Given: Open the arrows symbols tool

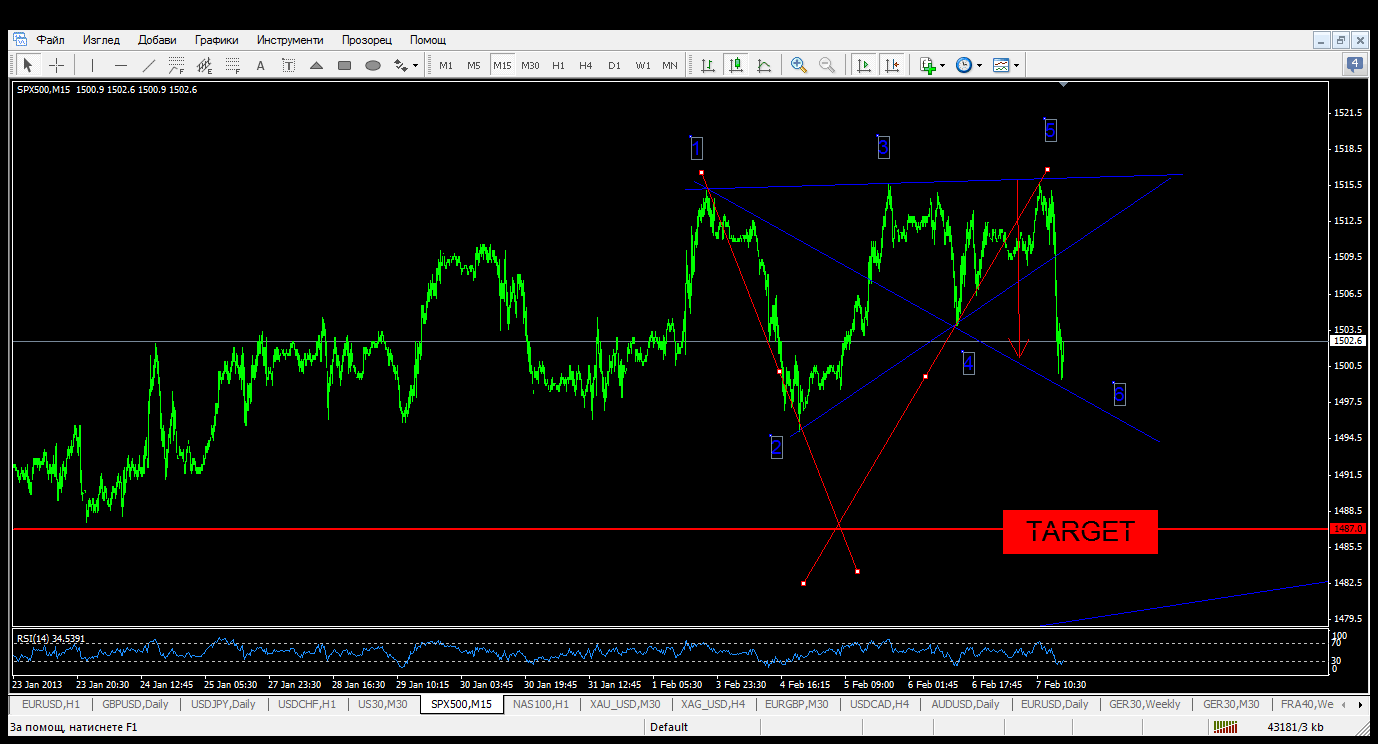Looking at the screenshot, I should 400,65.
